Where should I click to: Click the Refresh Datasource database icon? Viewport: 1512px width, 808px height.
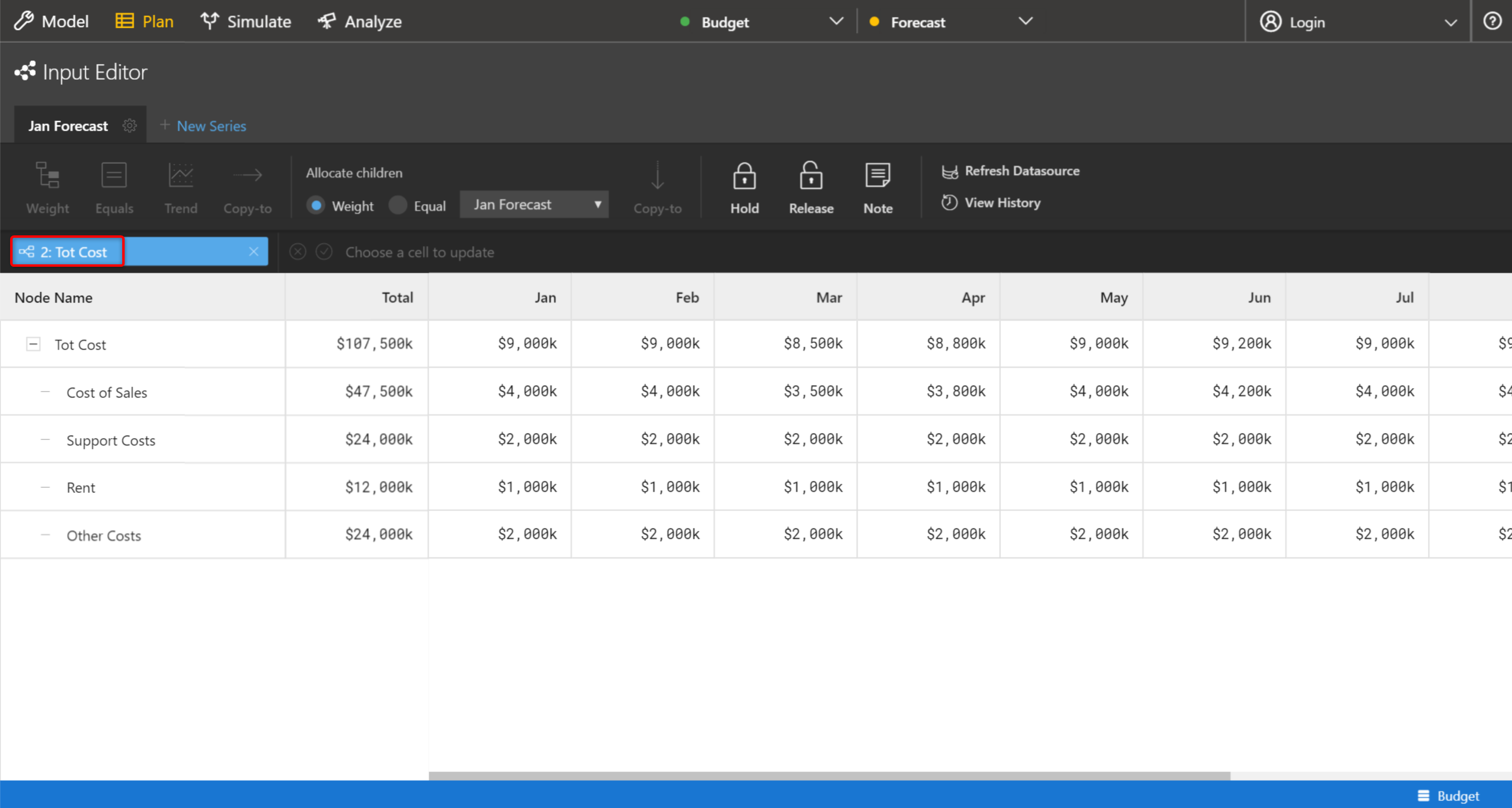click(950, 172)
